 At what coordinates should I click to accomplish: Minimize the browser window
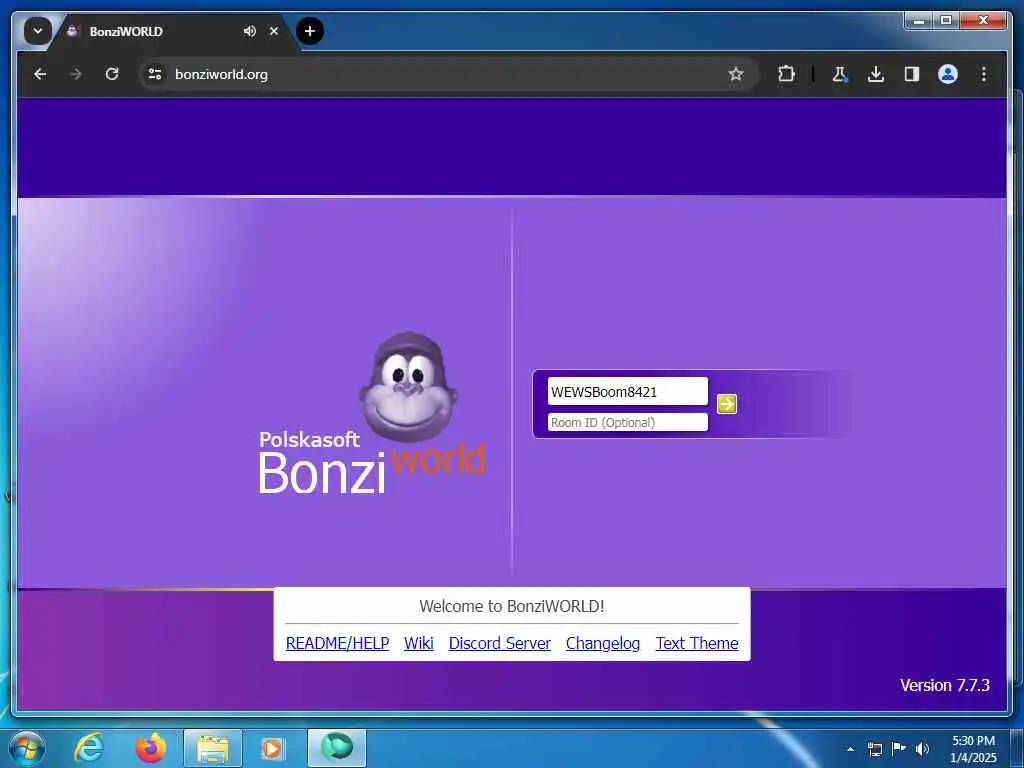click(x=919, y=21)
